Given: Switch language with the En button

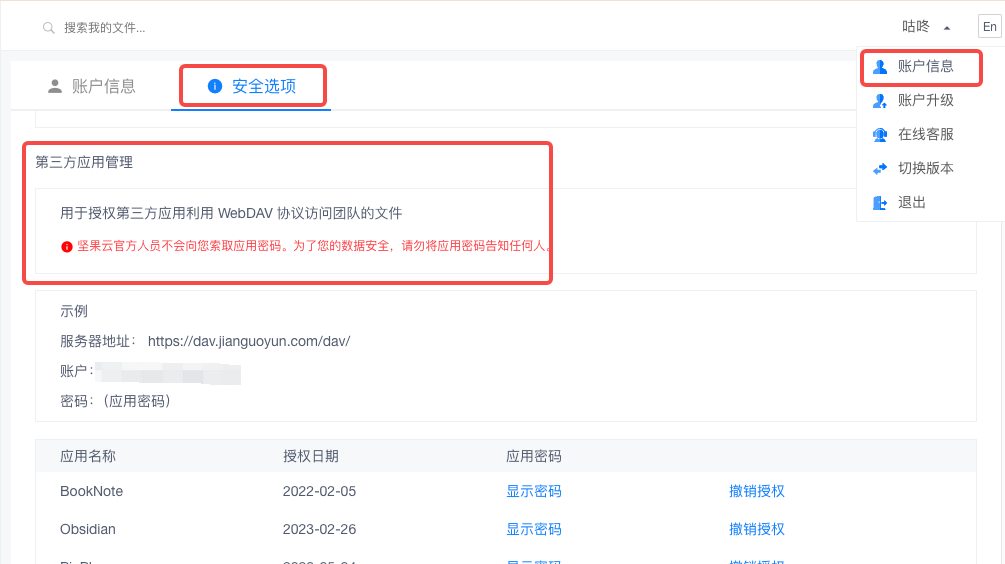Looking at the screenshot, I should (989, 27).
